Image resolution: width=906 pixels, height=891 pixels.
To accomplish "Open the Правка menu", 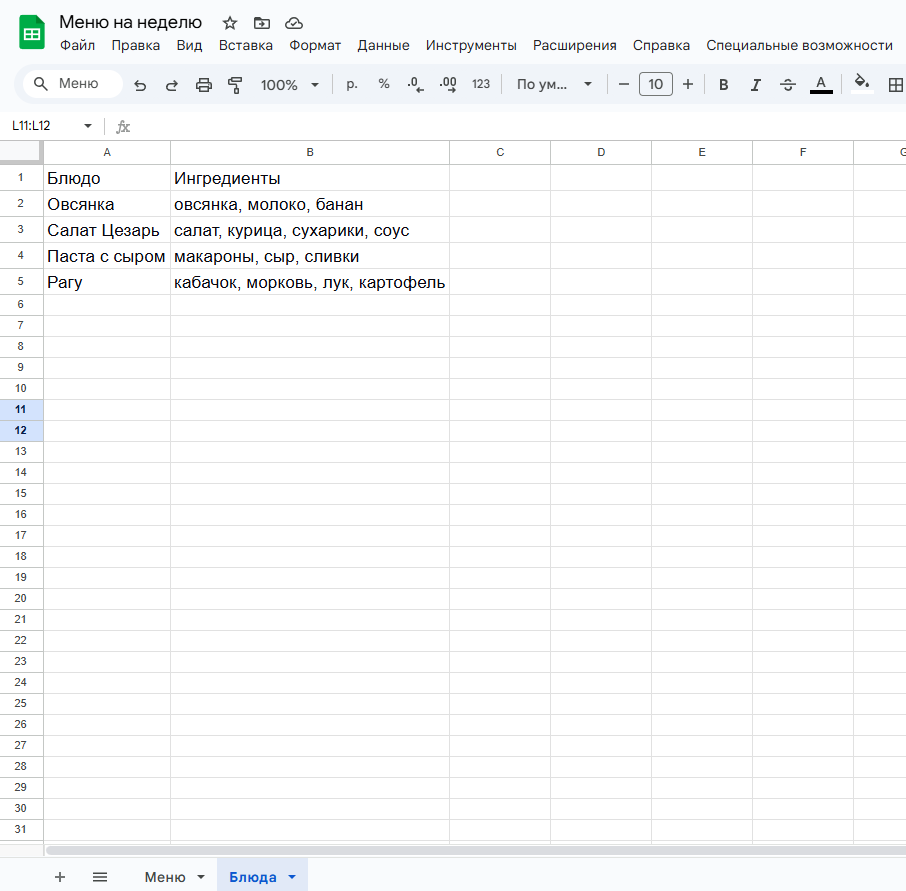I will 136,45.
